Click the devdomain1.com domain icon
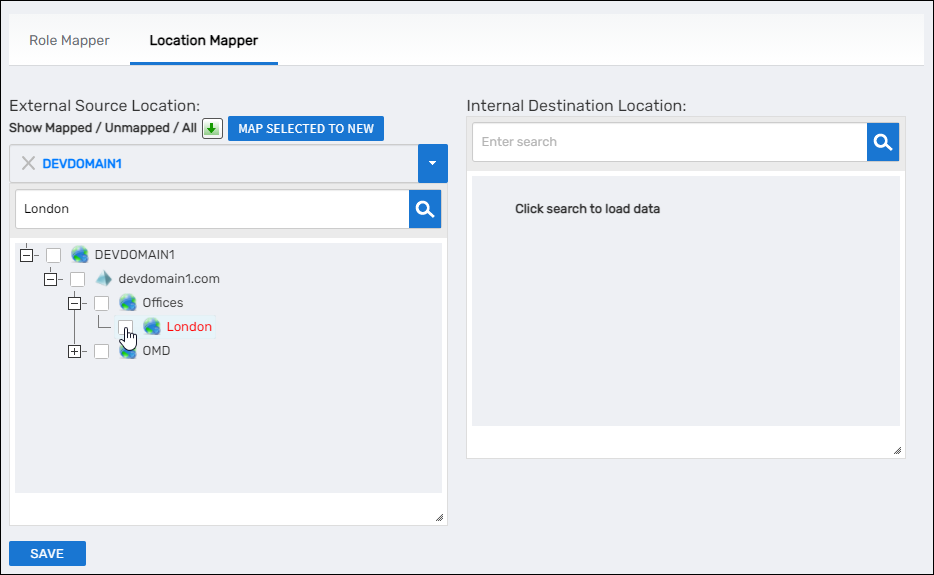 point(104,279)
